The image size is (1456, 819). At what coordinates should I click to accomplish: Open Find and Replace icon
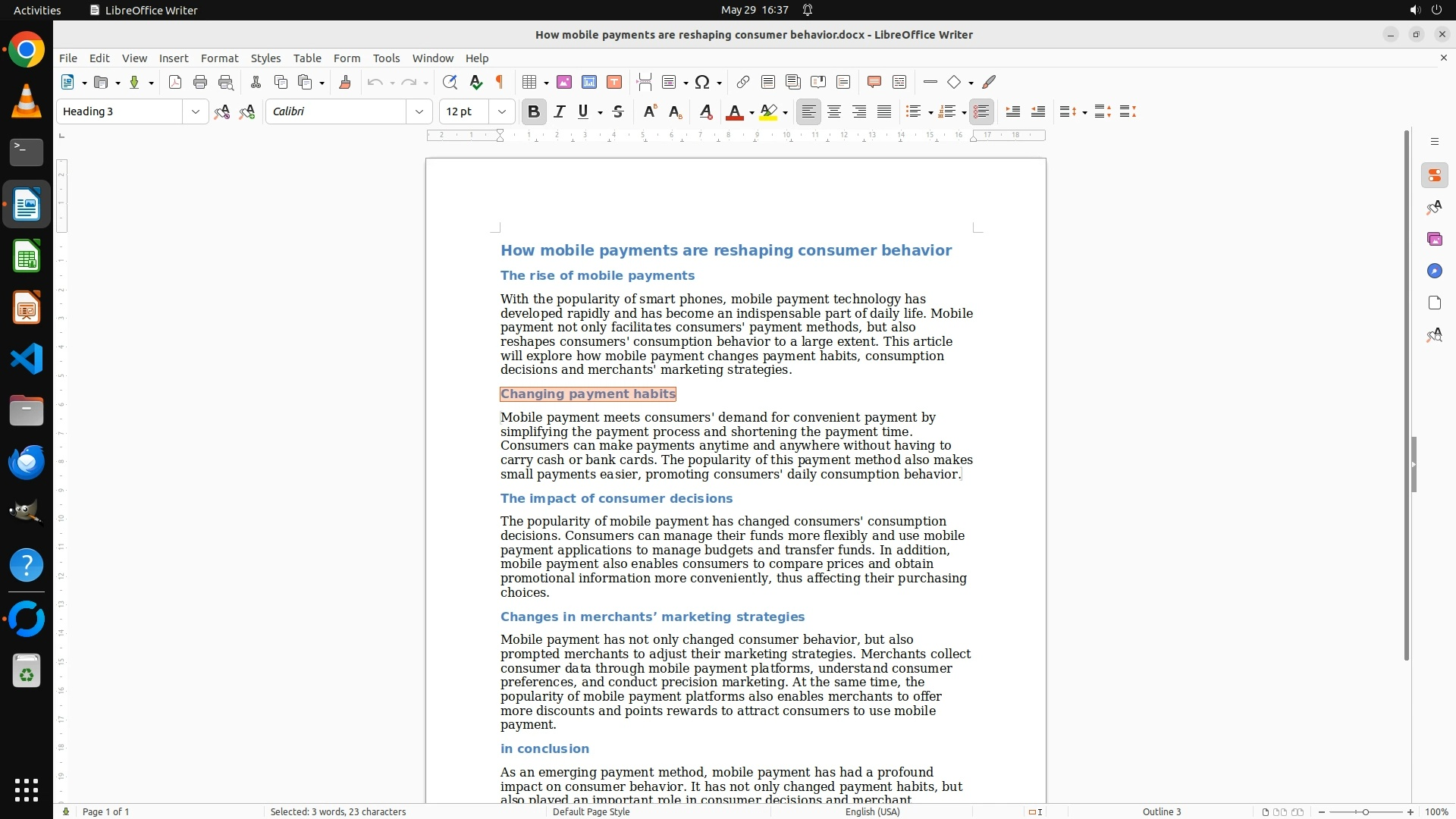(450, 82)
